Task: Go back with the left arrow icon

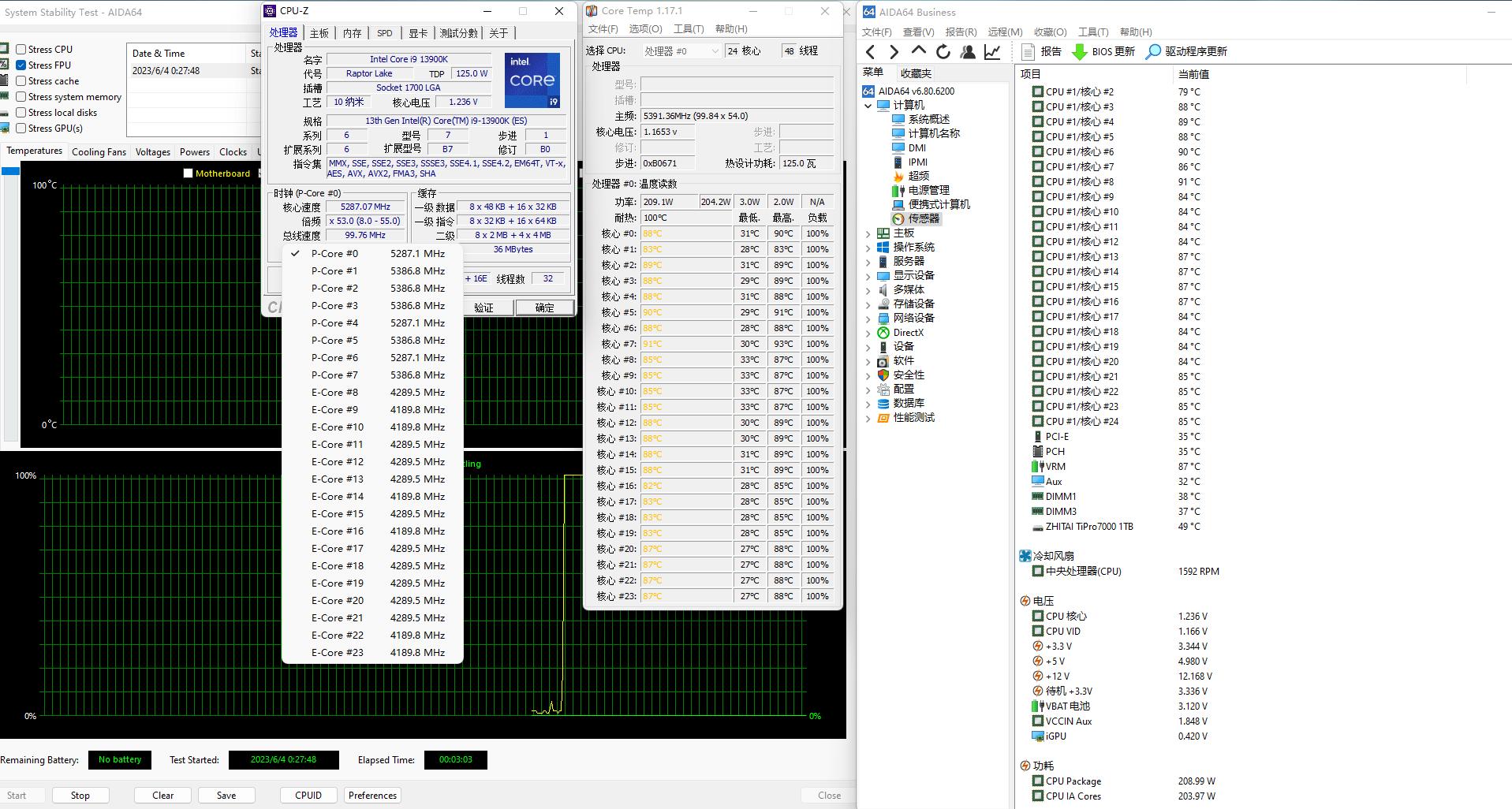Action: pyautogui.click(x=870, y=52)
